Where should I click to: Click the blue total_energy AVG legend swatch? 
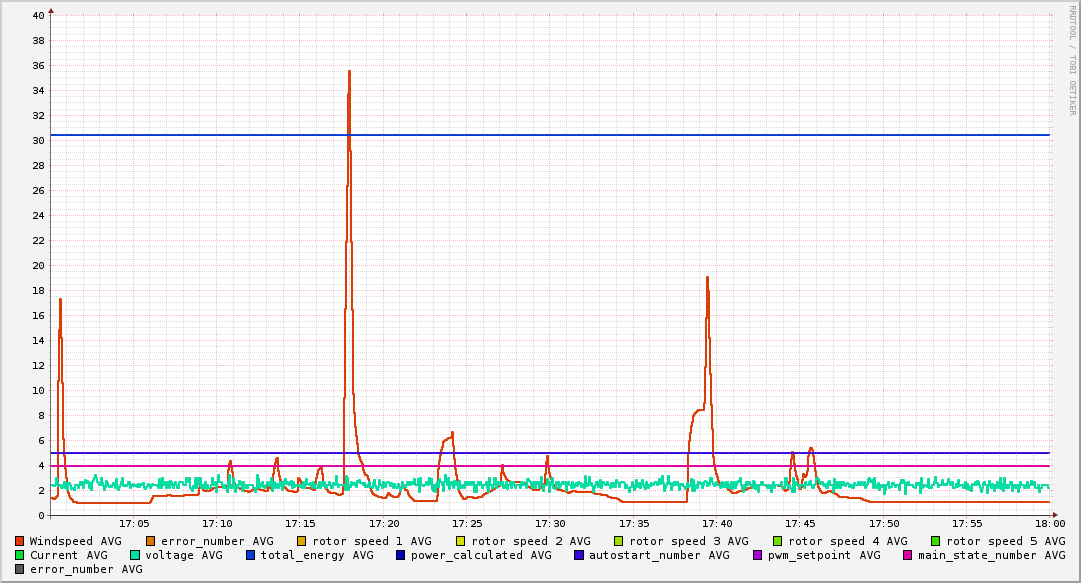pyautogui.click(x=250, y=555)
